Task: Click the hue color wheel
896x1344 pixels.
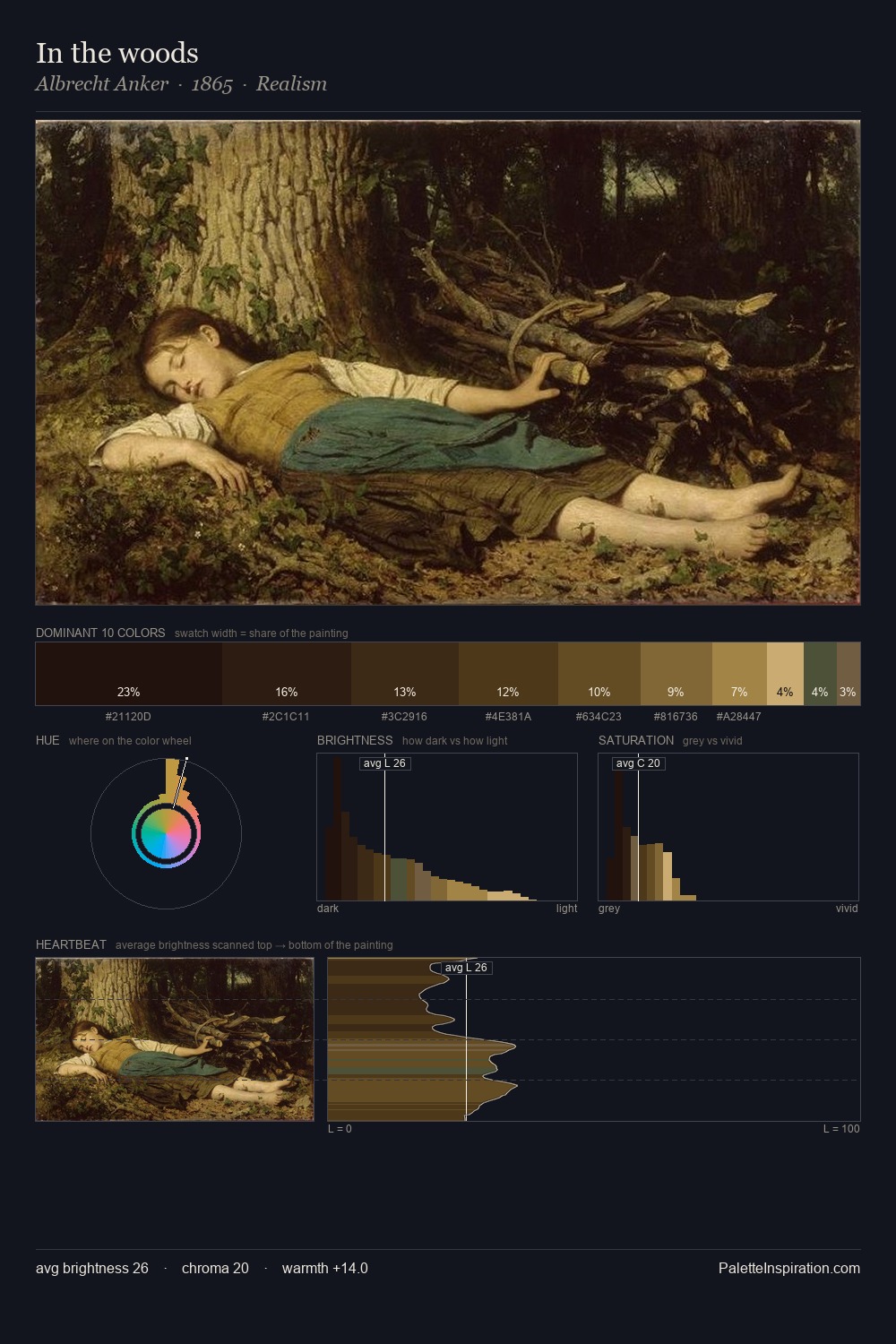Action: coord(166,833)
